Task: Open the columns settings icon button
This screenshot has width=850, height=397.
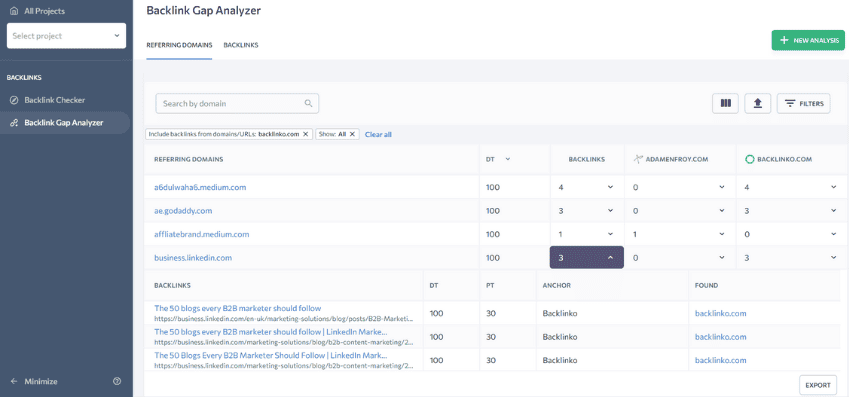Action: pos(725,103)
